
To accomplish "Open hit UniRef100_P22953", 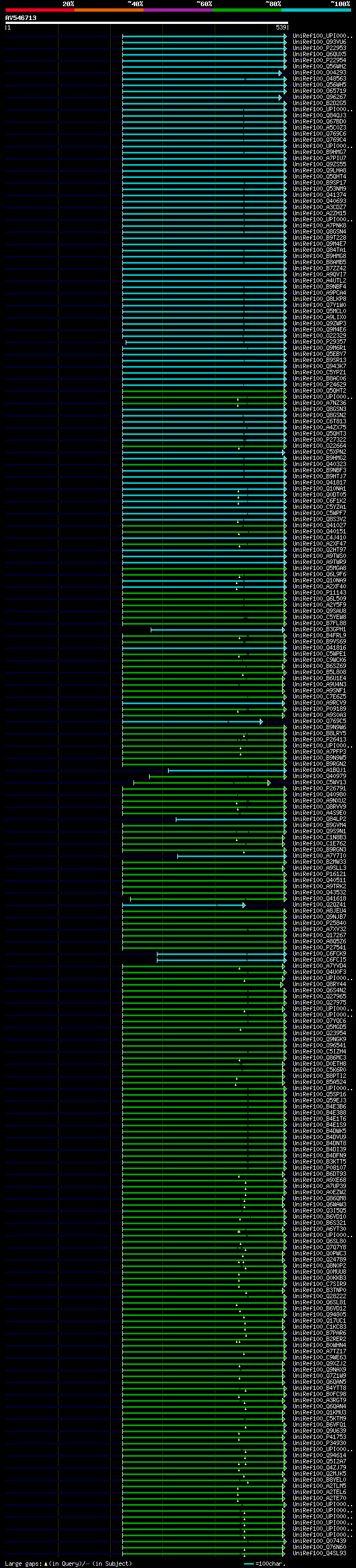I will coord(319,48).
